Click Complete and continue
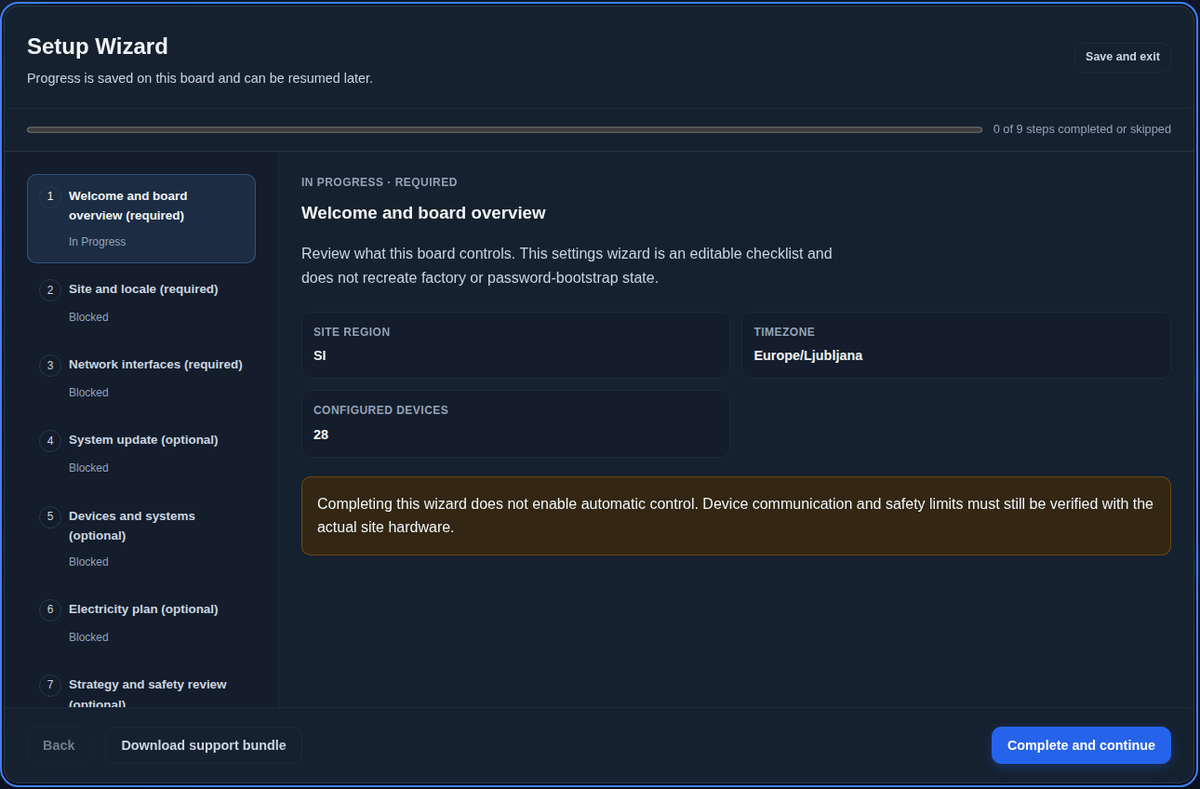 coord(1081,745)
